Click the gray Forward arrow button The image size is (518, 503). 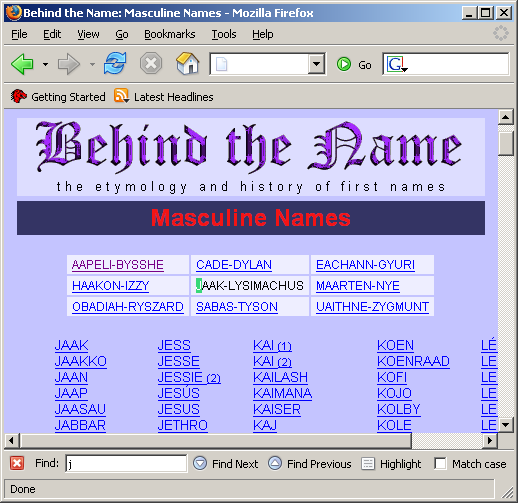tap(69, 64)
